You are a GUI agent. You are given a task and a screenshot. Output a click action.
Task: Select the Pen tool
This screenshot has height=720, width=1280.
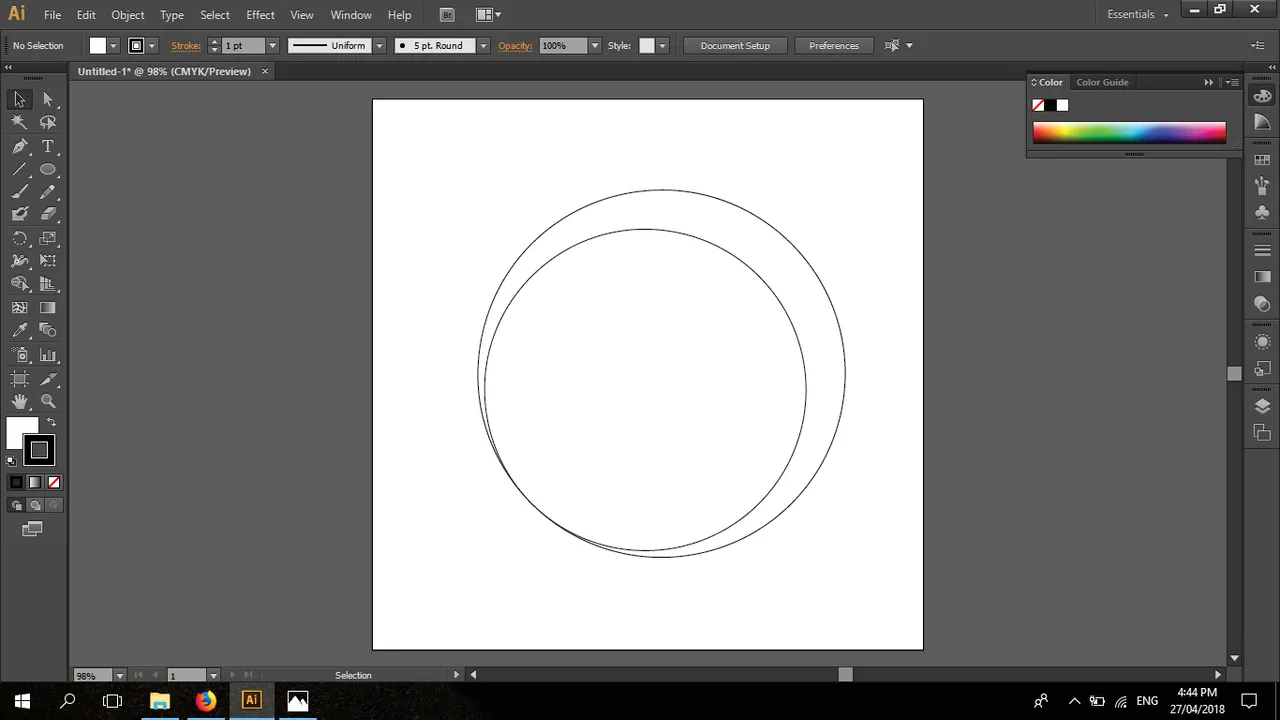(x=19, y=146)
